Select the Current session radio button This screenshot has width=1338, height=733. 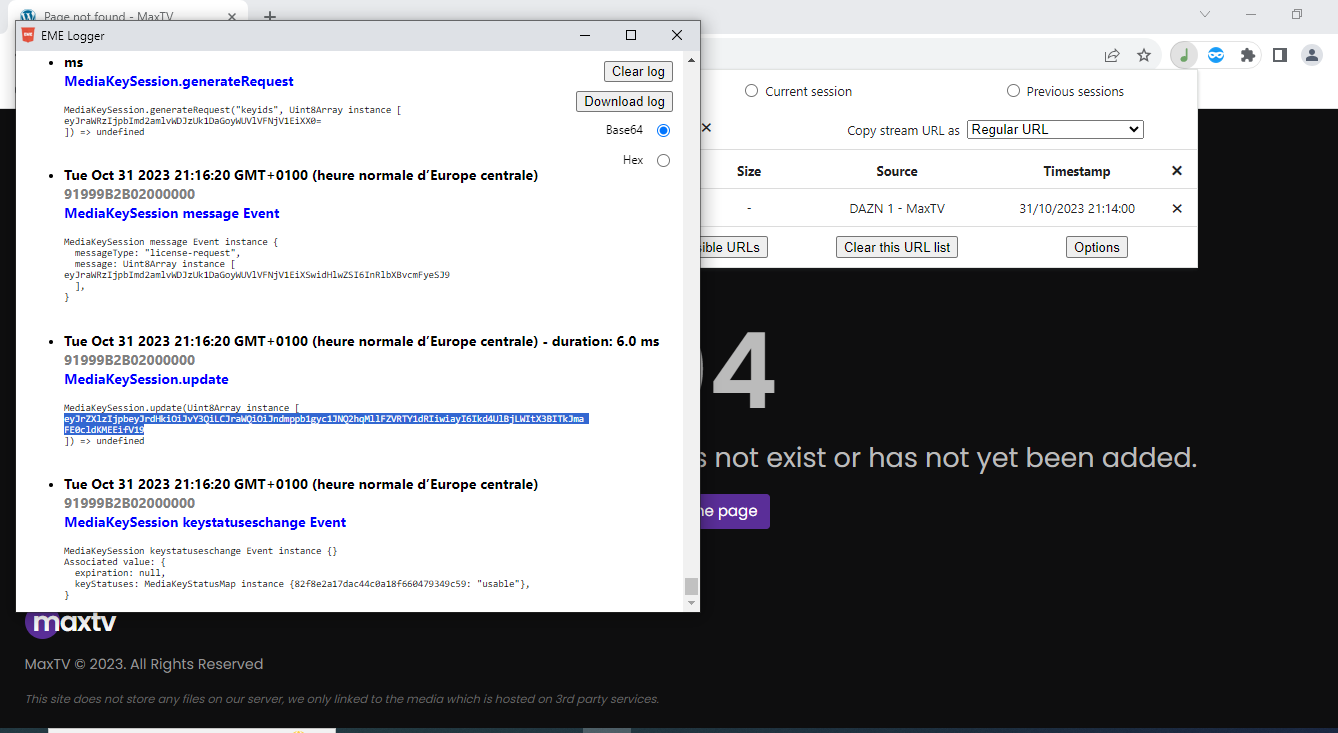752,91
